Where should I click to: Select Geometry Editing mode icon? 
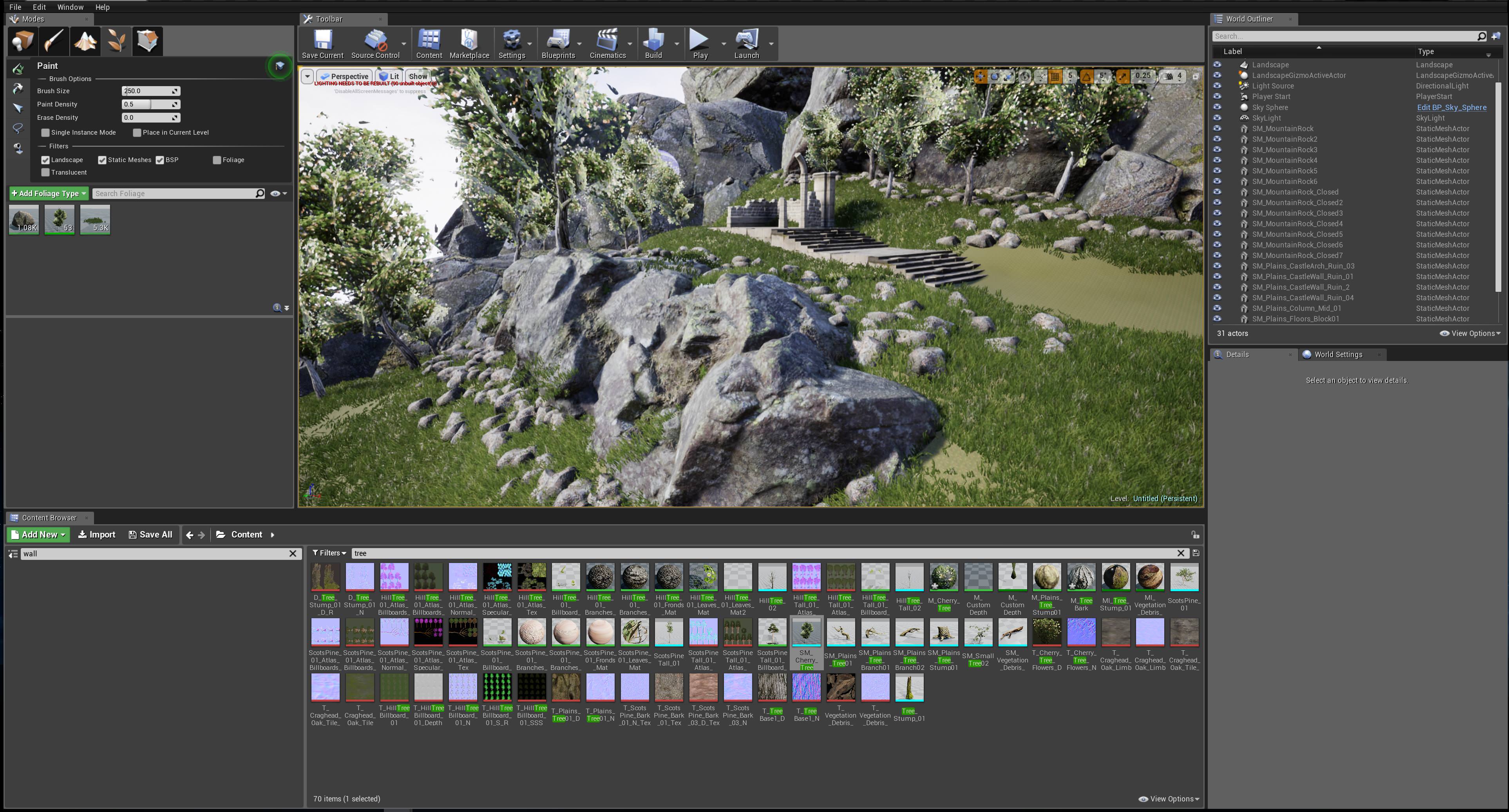click(147, 41)
